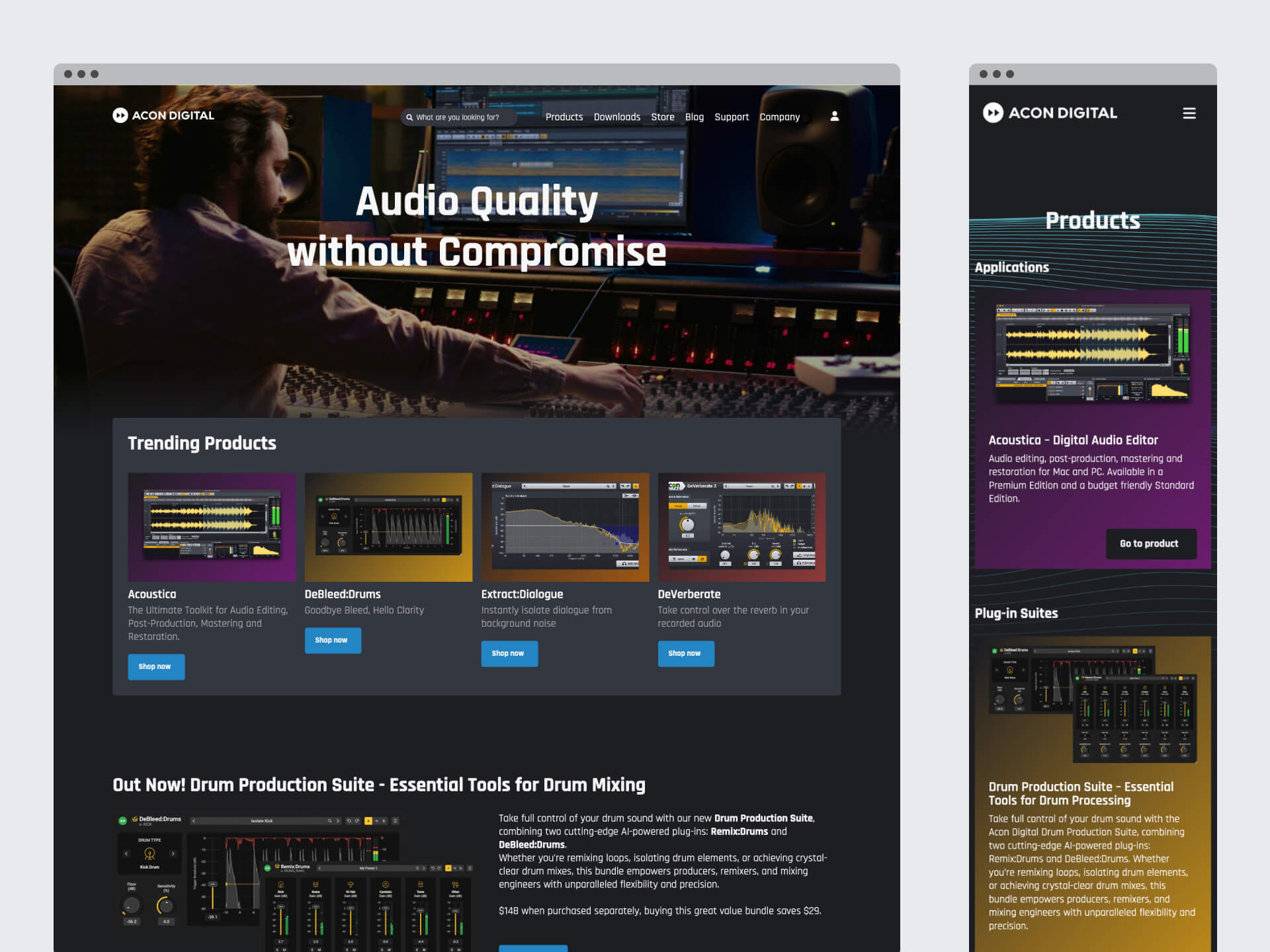Open the DeVerberate product thumbnail
1270x952 pixels.
(741, 527)
